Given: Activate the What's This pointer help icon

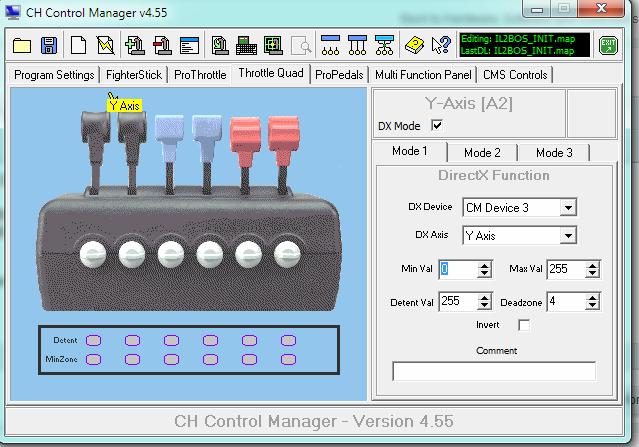Looking at the screenshot, I should (441, 45).
